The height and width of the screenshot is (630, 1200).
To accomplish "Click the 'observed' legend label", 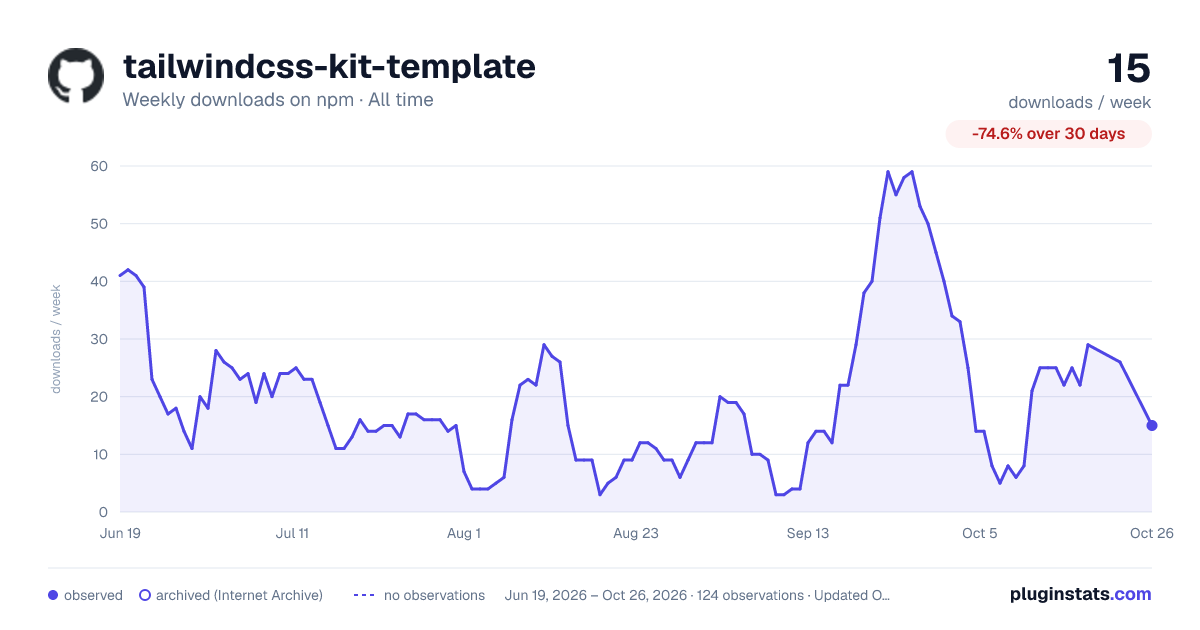I will (93, 595).
